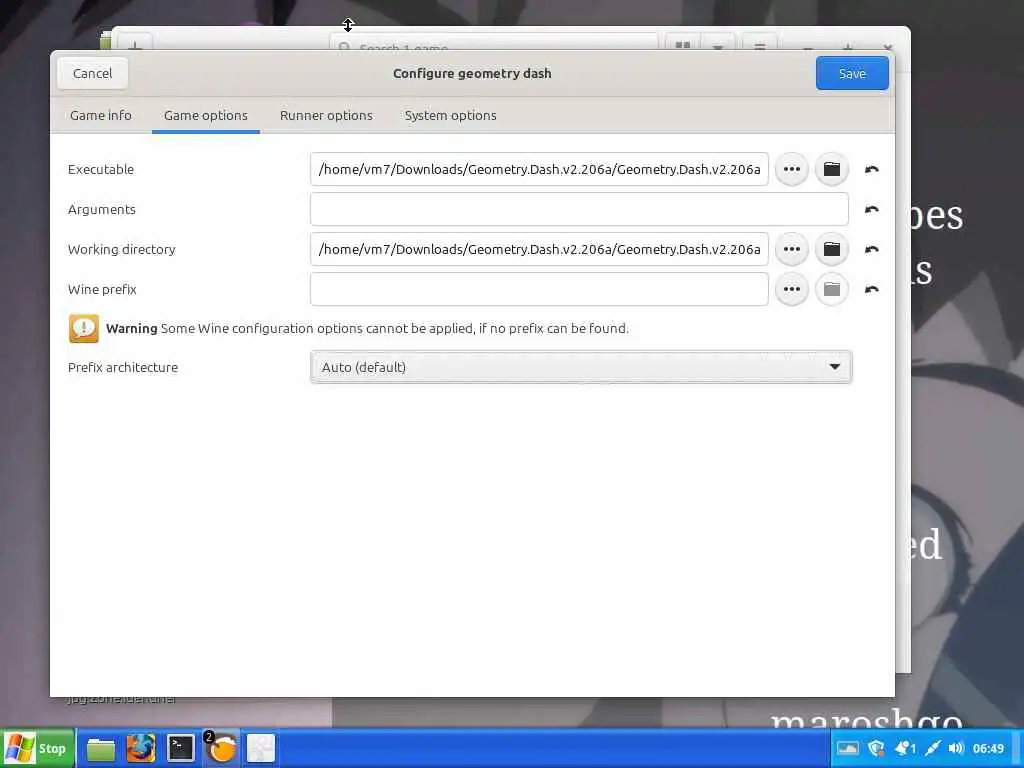Browse for the Executable file via folder icon
This screenshot has height=768, width=1024.
pyautogui.click(x=831, y=169)
